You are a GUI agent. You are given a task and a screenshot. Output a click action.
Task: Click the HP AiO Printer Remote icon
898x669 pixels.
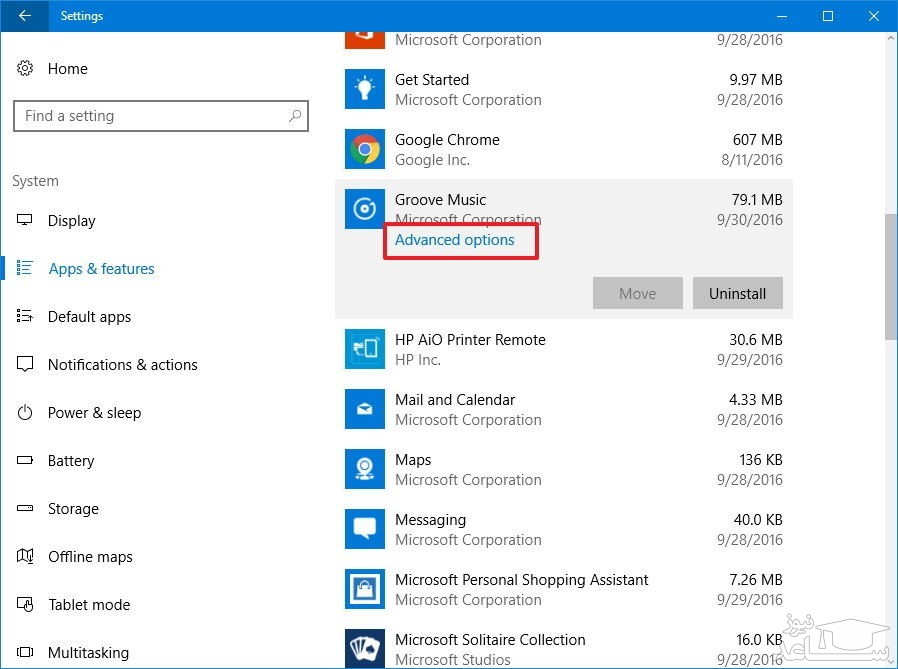[364, 349]
